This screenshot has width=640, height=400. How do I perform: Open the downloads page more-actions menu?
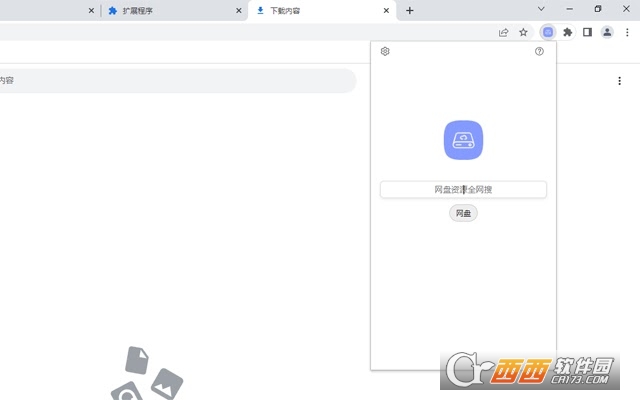click(x=620, y=81)
